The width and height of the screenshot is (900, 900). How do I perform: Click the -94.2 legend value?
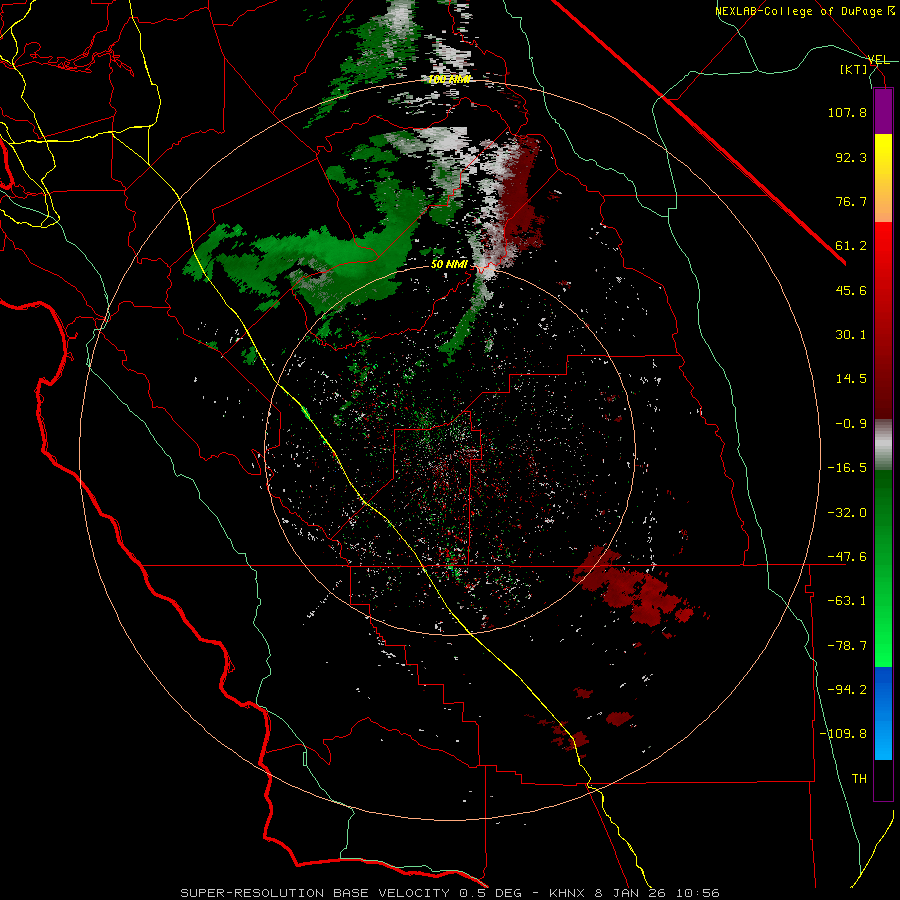tap(847, 690)
